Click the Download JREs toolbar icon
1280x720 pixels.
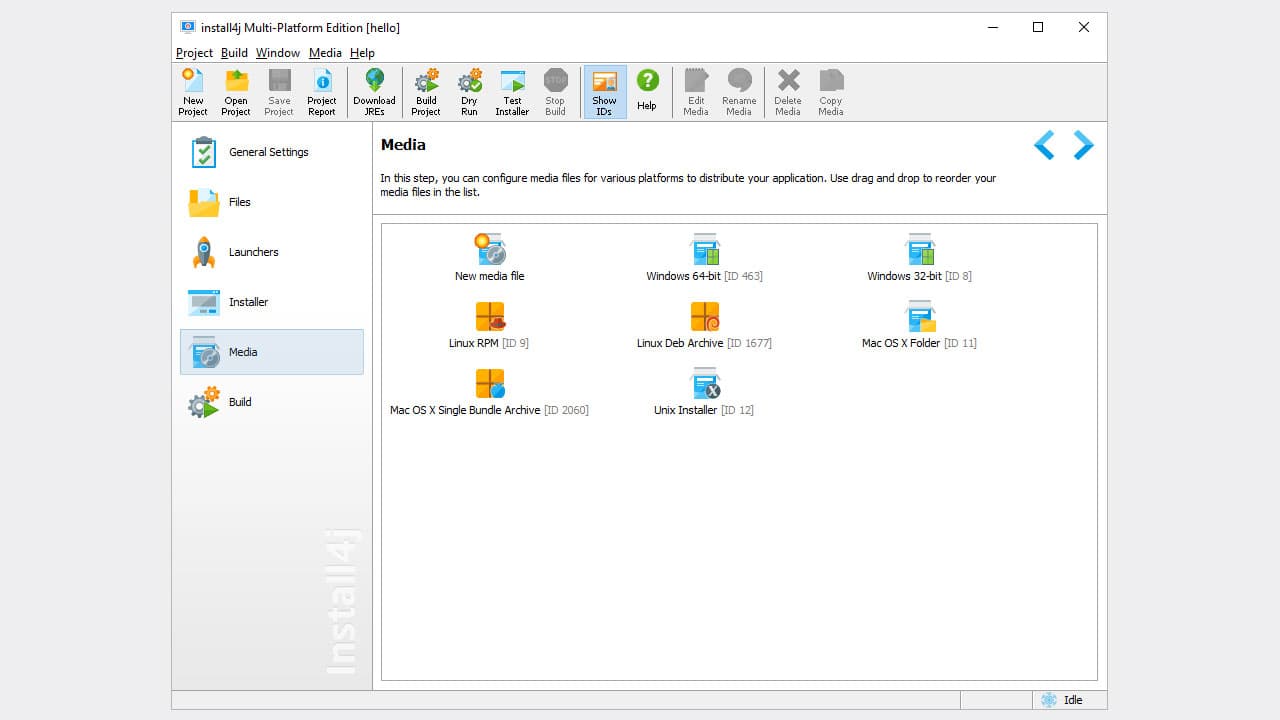click(374, 91)
